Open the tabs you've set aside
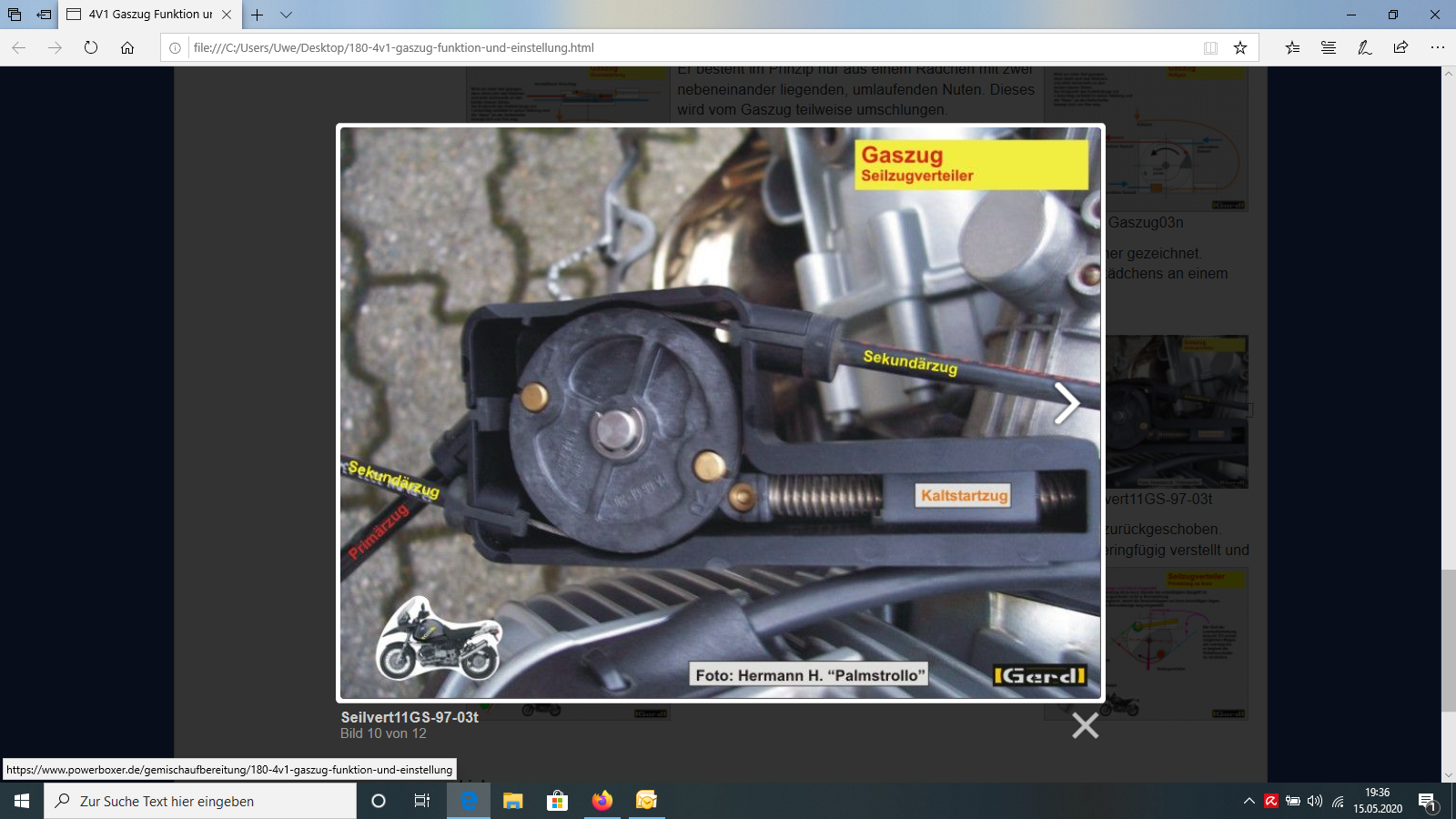This screenshot has height=819, width=1456. [15, 15]
